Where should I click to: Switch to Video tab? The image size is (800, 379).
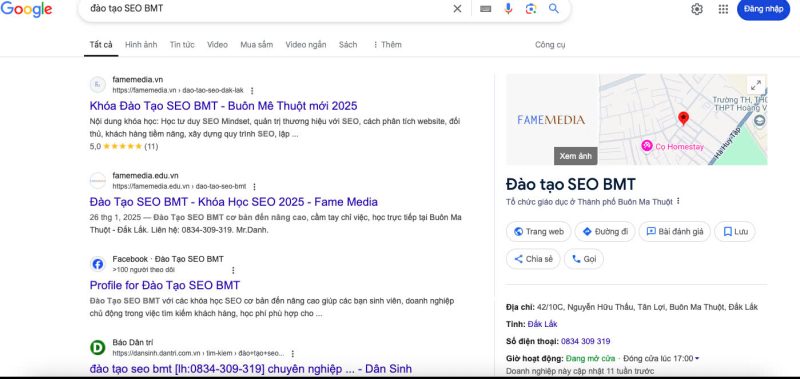[x=217, y=45]
